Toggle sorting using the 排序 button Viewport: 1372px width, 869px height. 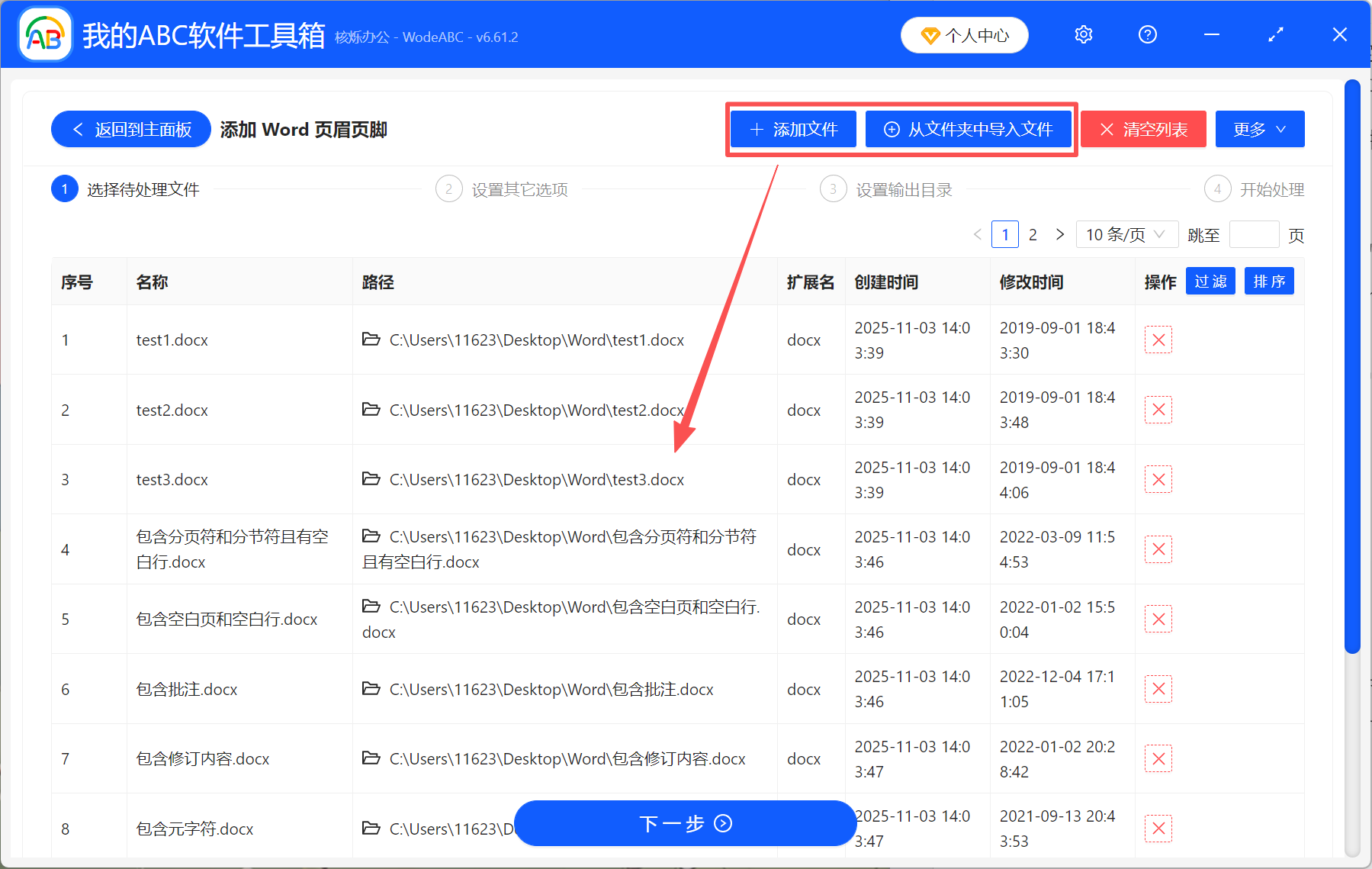tap(1268, 281)
